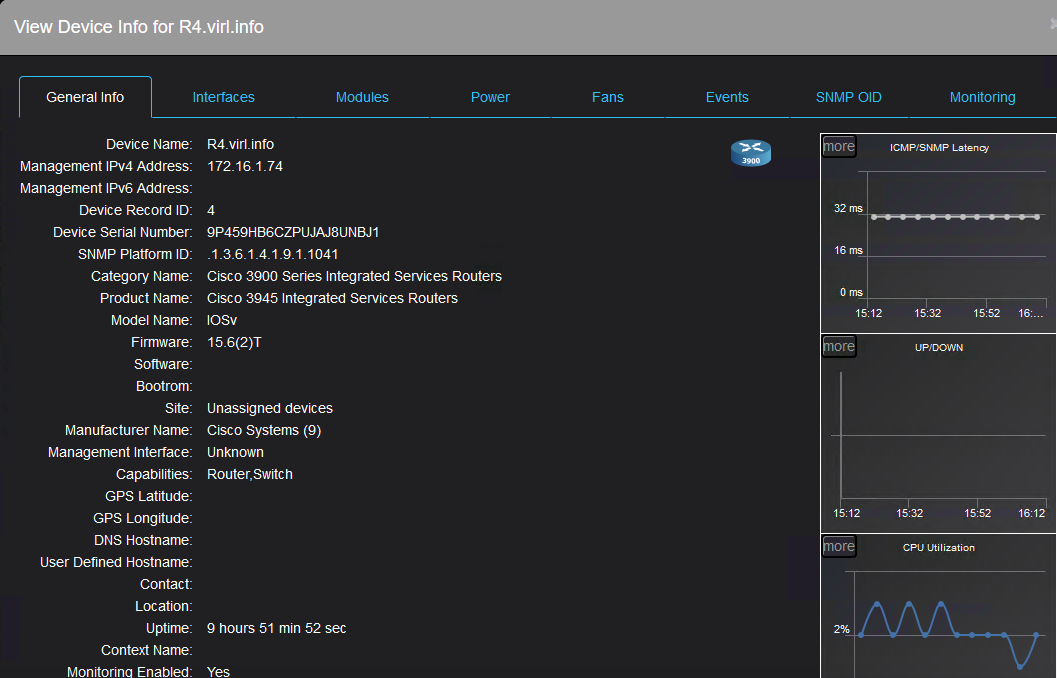The height and width of the screenshot is (678, 1057).
Task: Click the 'CPU Utilization' chart title
Action: tap(938, 548)
